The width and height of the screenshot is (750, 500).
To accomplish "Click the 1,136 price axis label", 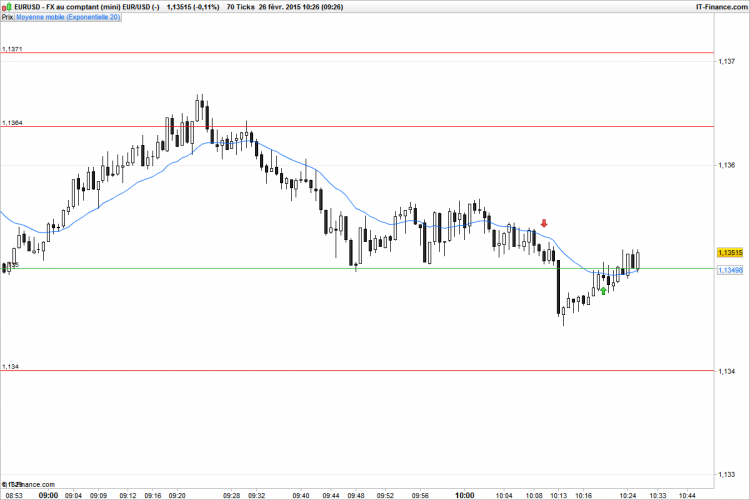I will [727, 165].
